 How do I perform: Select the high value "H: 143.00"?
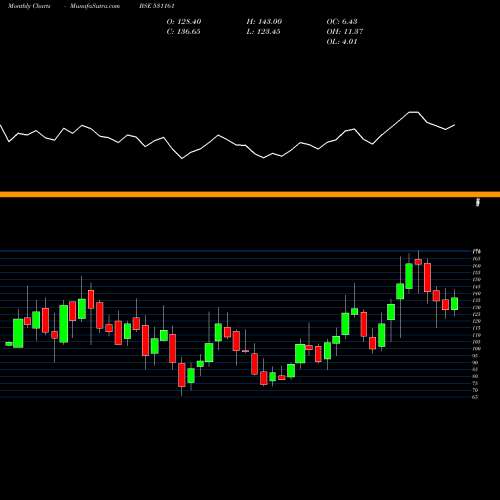pos(264,22)
